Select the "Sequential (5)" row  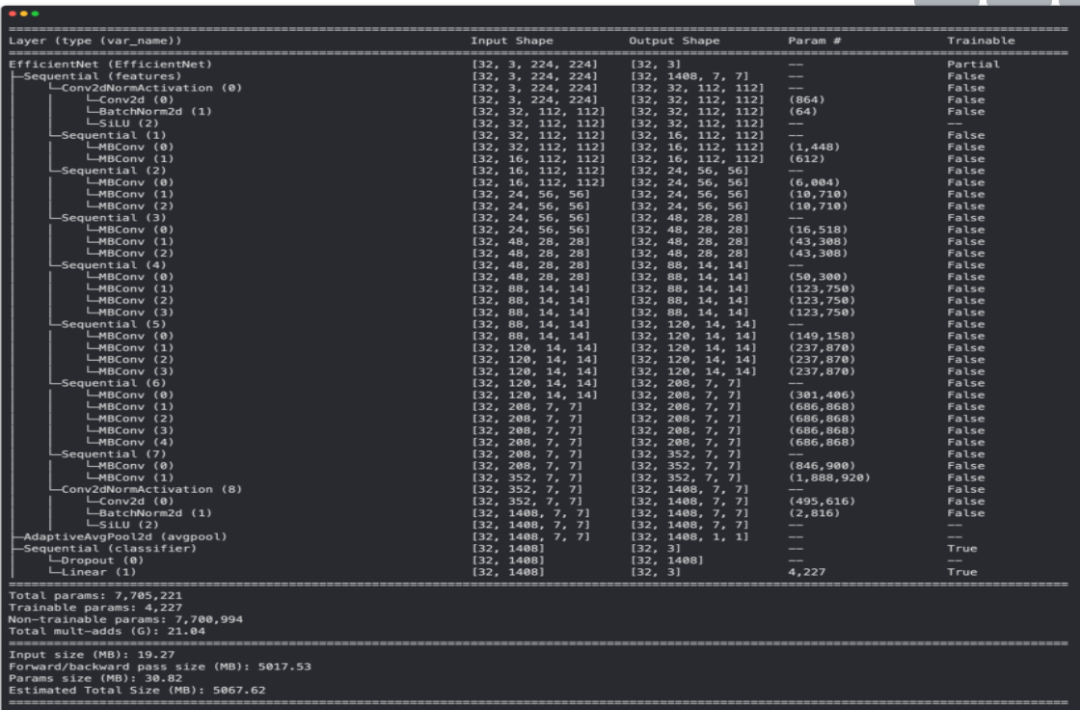pos(506,324)
